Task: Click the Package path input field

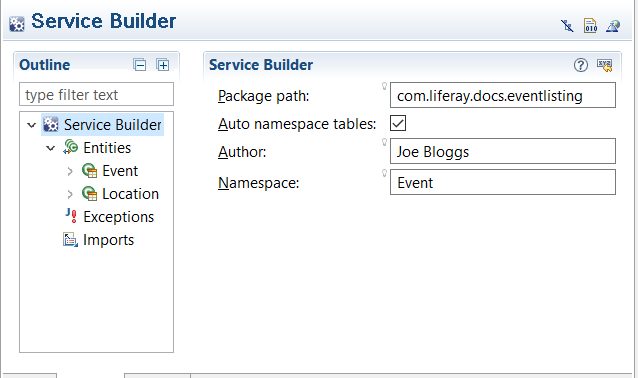Action: (503, 95)
